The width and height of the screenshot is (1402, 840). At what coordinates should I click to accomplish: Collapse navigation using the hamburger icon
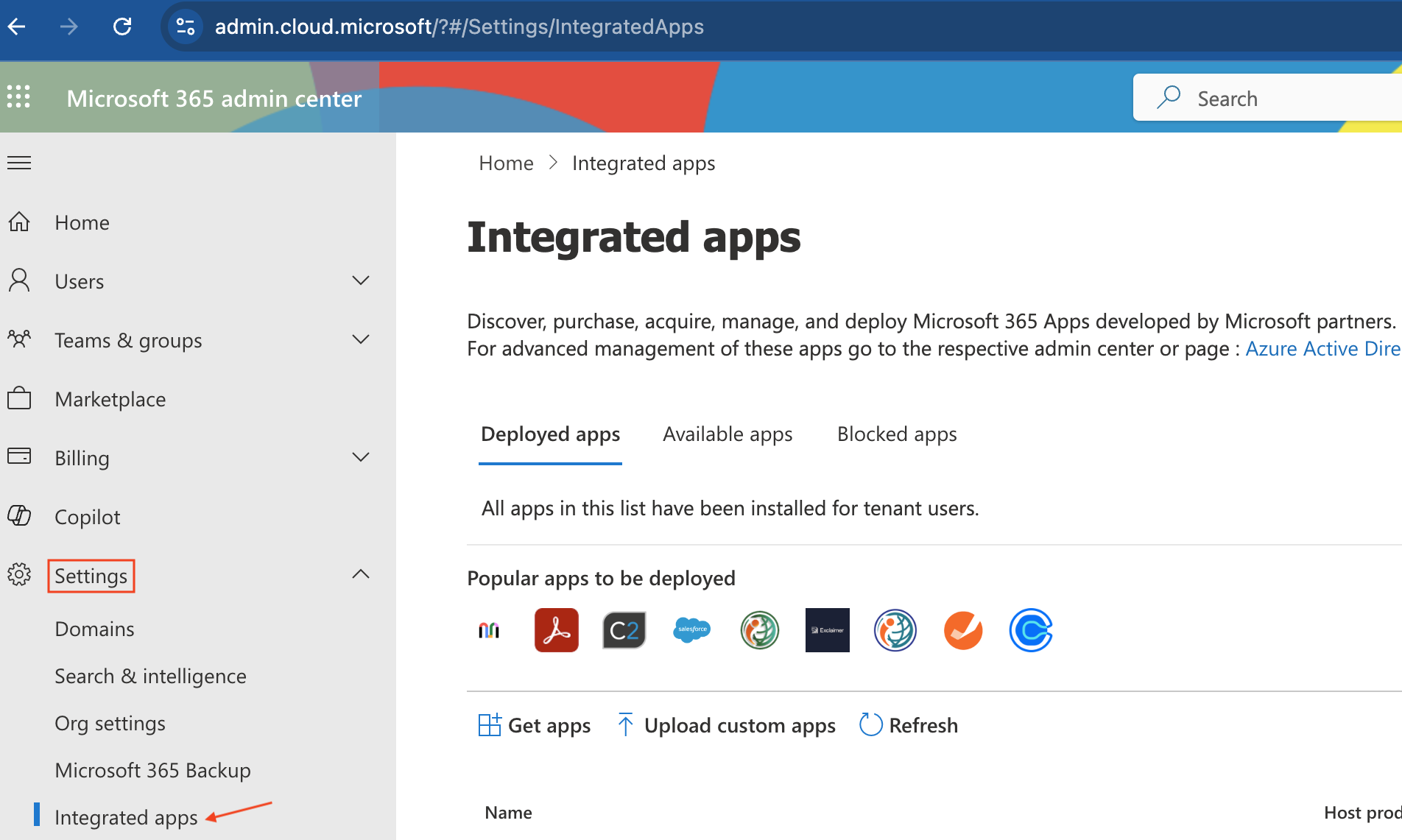[19, 162]
